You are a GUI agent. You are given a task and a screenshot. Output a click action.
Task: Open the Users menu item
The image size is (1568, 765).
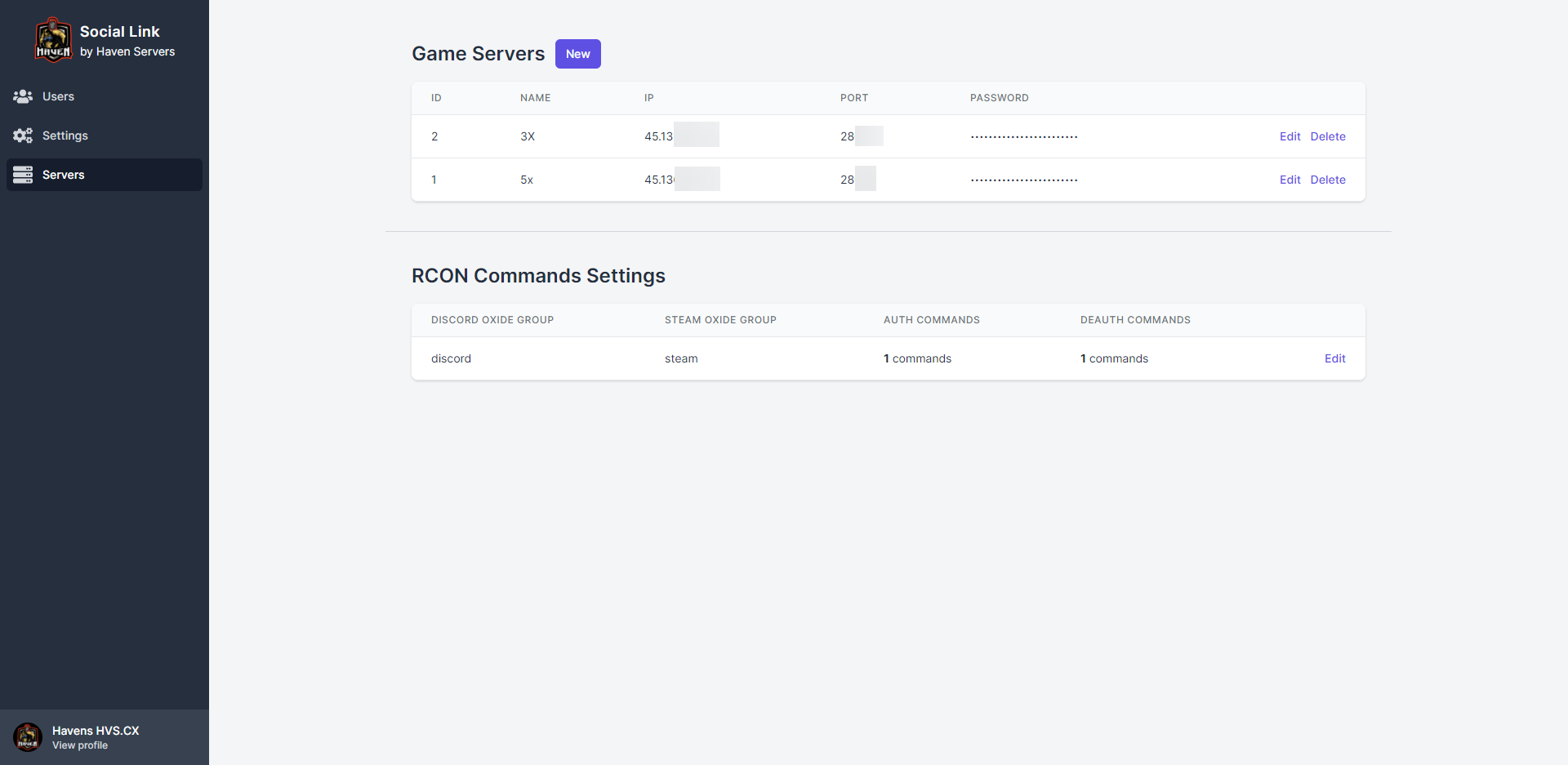point(105,96)
